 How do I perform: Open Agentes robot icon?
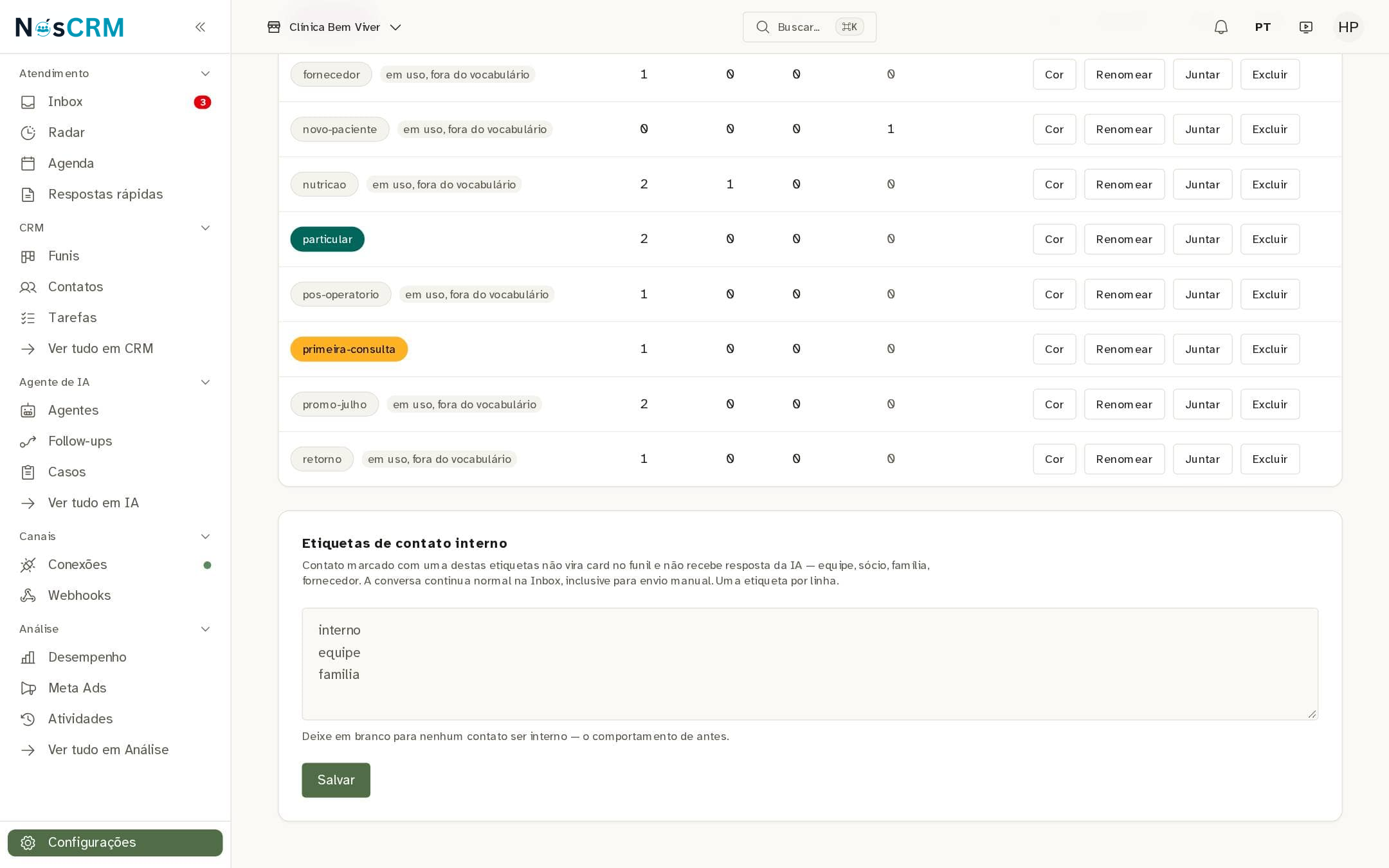(x=28, y=410)
